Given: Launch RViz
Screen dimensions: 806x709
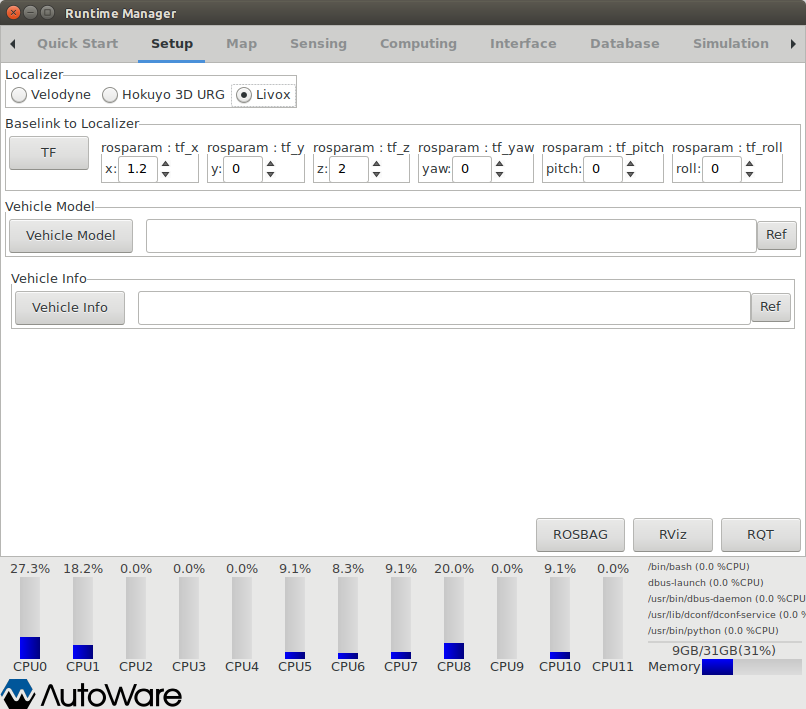Looking at the screenshot, I should pos(673,535).
